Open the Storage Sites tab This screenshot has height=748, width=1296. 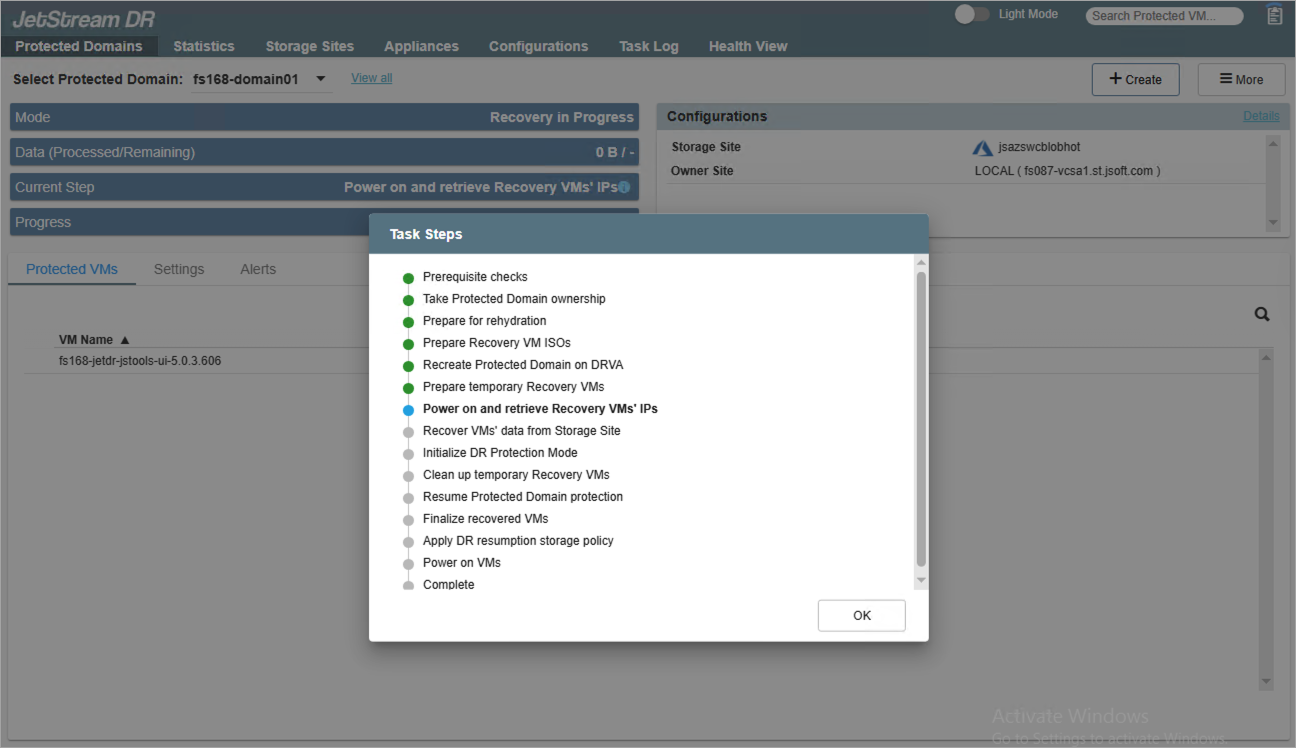click(x=309, y=46)
